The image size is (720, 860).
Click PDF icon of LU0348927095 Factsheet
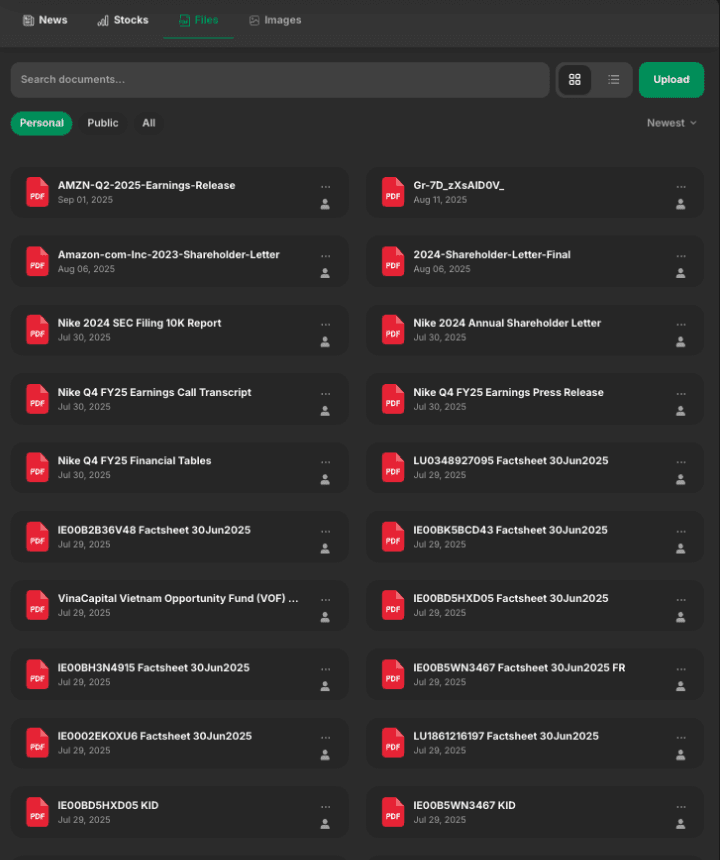[393, 468]
